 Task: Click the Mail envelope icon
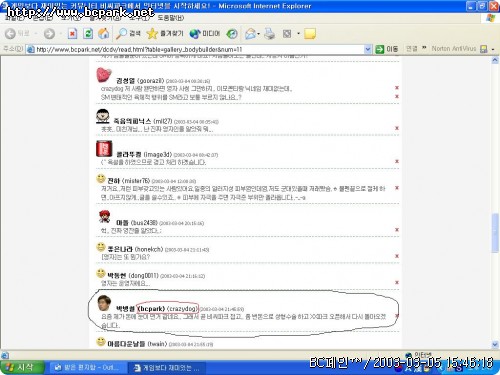[250, 33]
